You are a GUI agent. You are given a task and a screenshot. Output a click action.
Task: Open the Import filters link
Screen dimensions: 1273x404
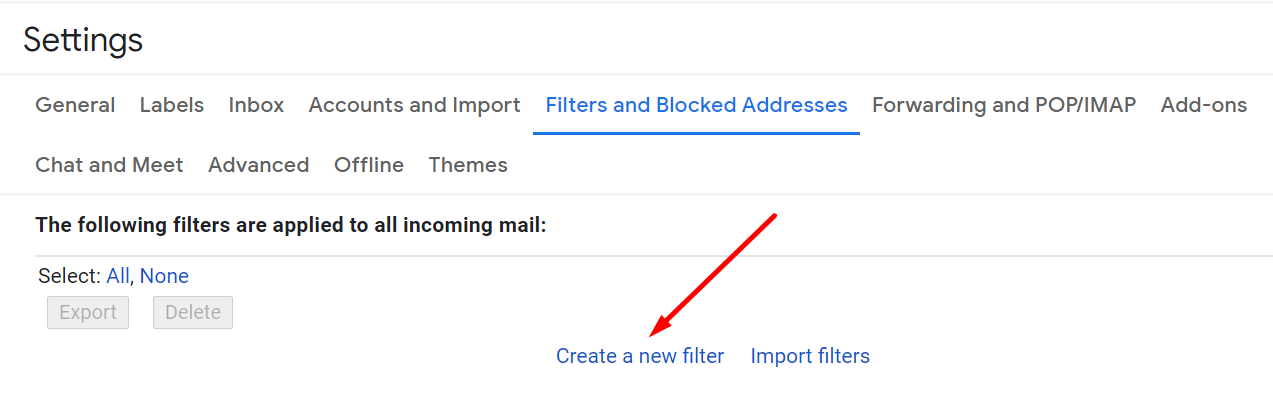(x=810, y=356)
